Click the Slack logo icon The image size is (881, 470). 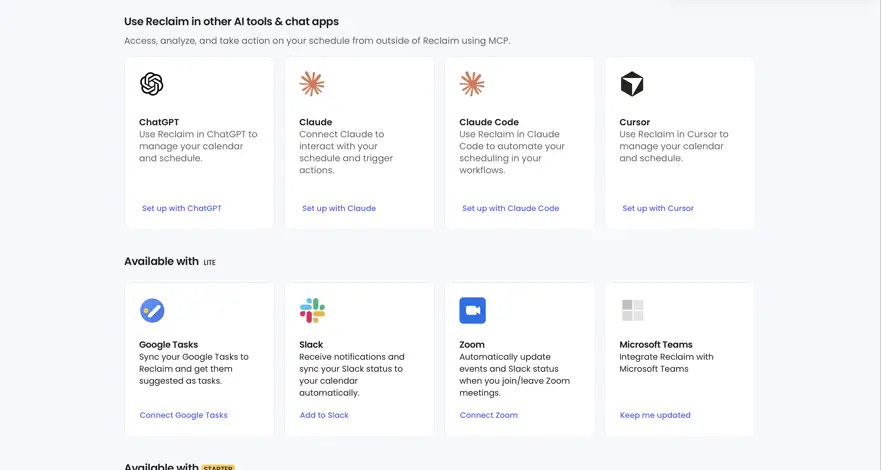pyautogui.click(x=312, y=311)
